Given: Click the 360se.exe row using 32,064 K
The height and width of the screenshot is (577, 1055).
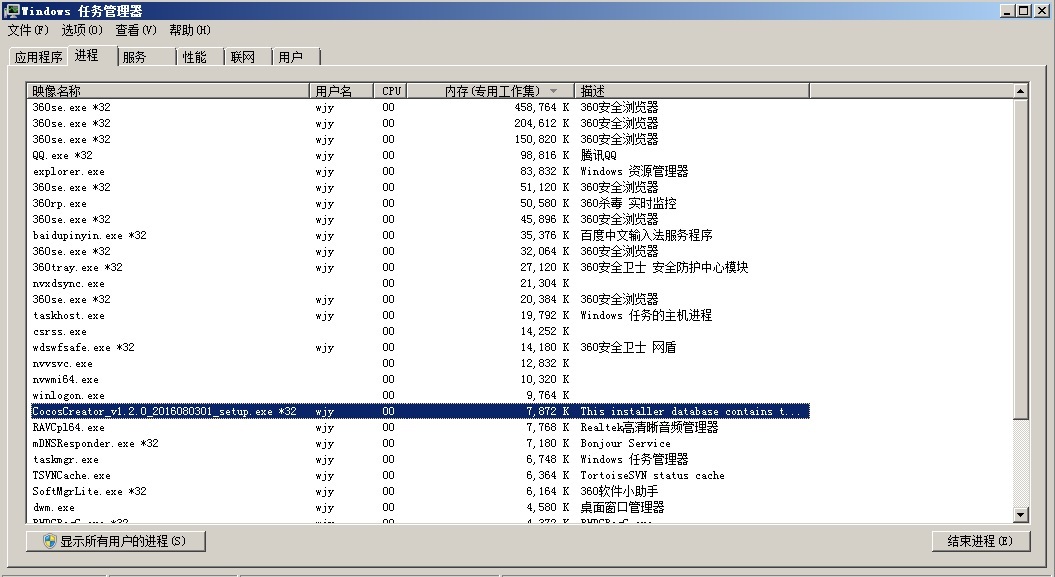Looking at the screenshot, I should coord(420,252).
